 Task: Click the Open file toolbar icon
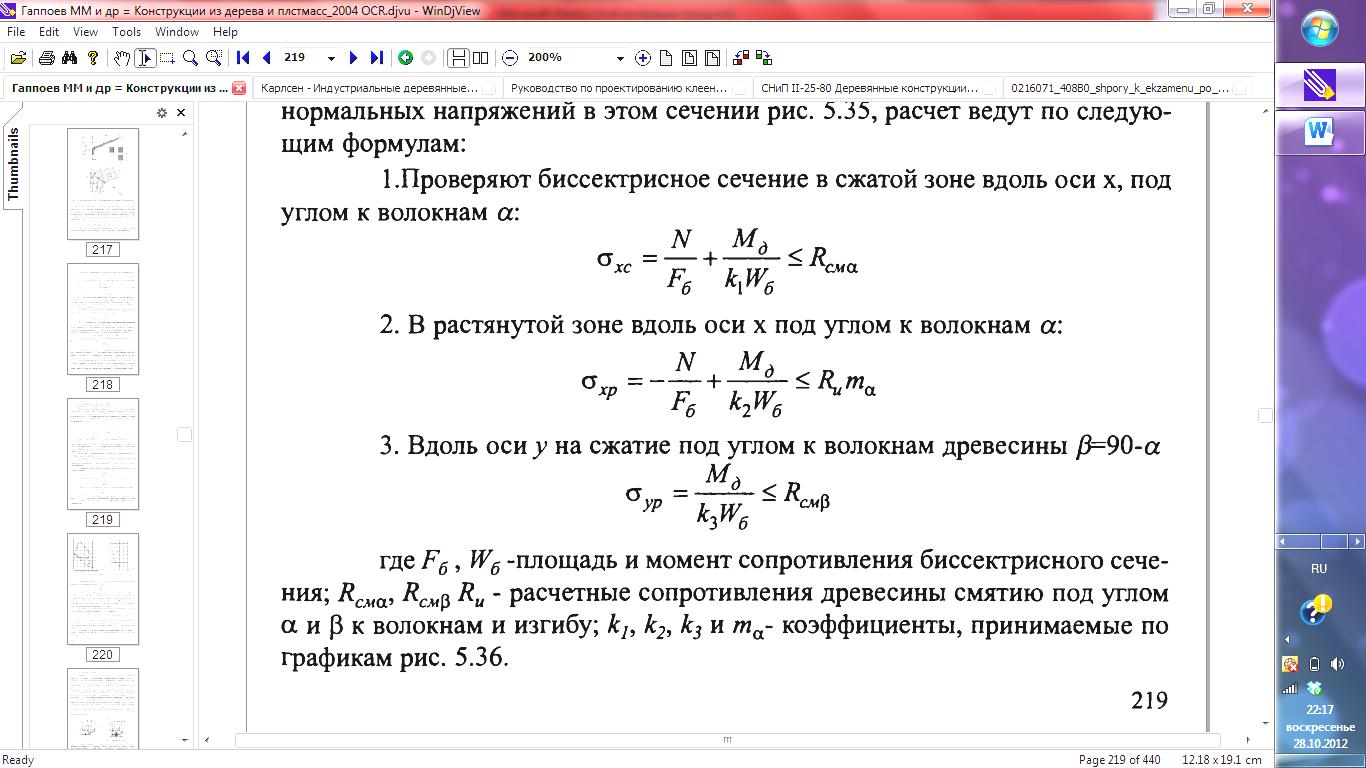[x=19, y=58]
